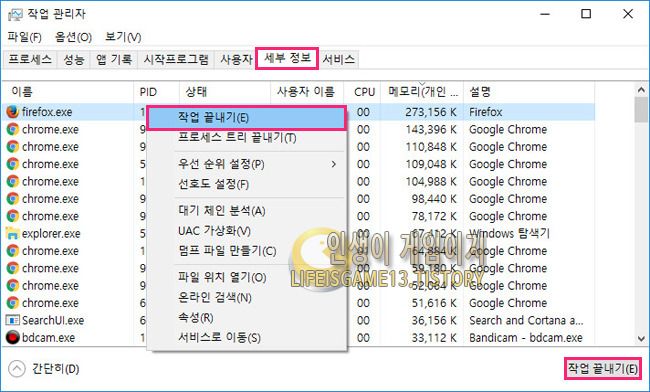Sort by the 상태 column header
Screen dimensions: 650x392
pyautogui.click(x=224, y=92)
